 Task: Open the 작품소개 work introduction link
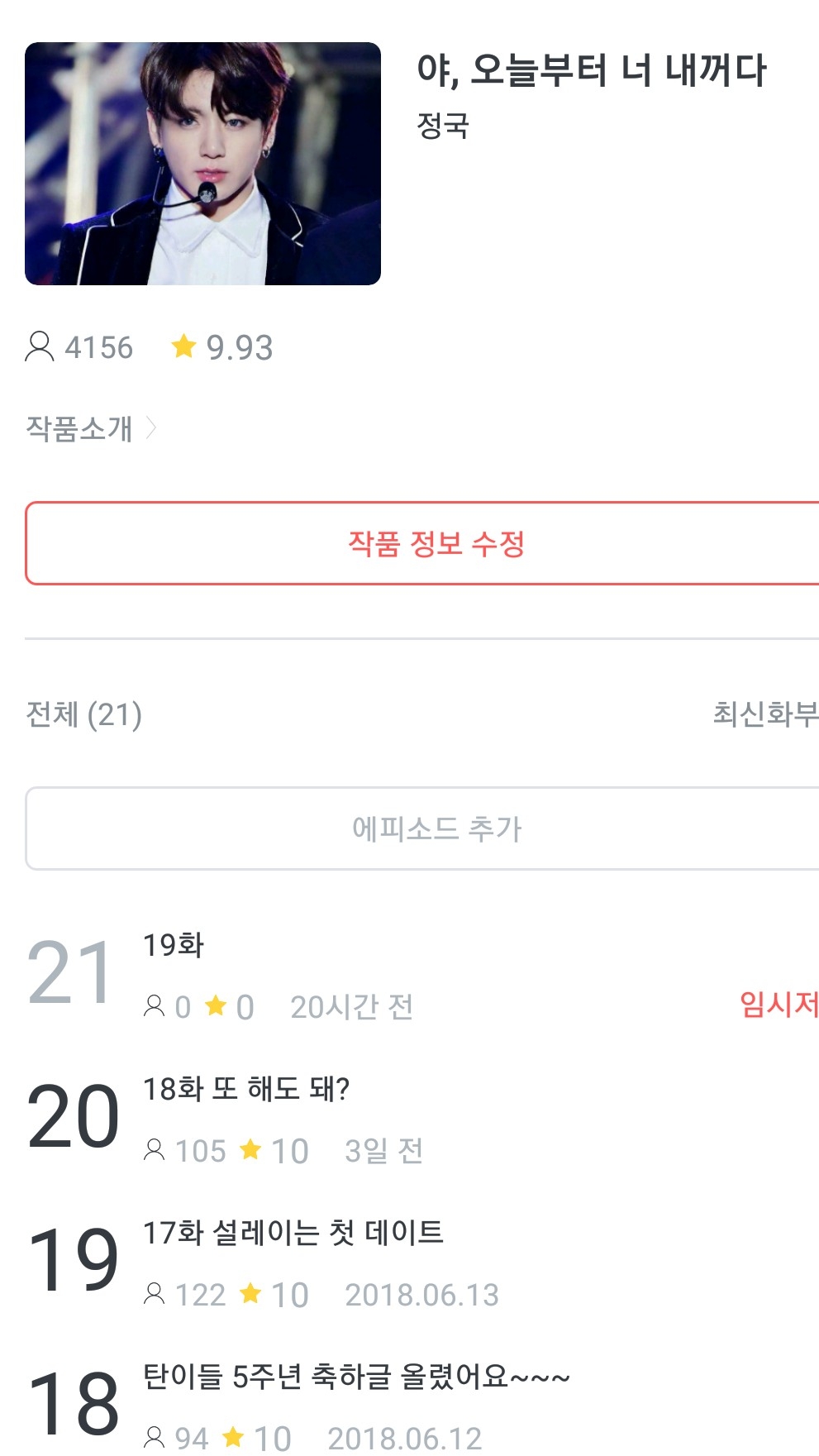(79, 428)
